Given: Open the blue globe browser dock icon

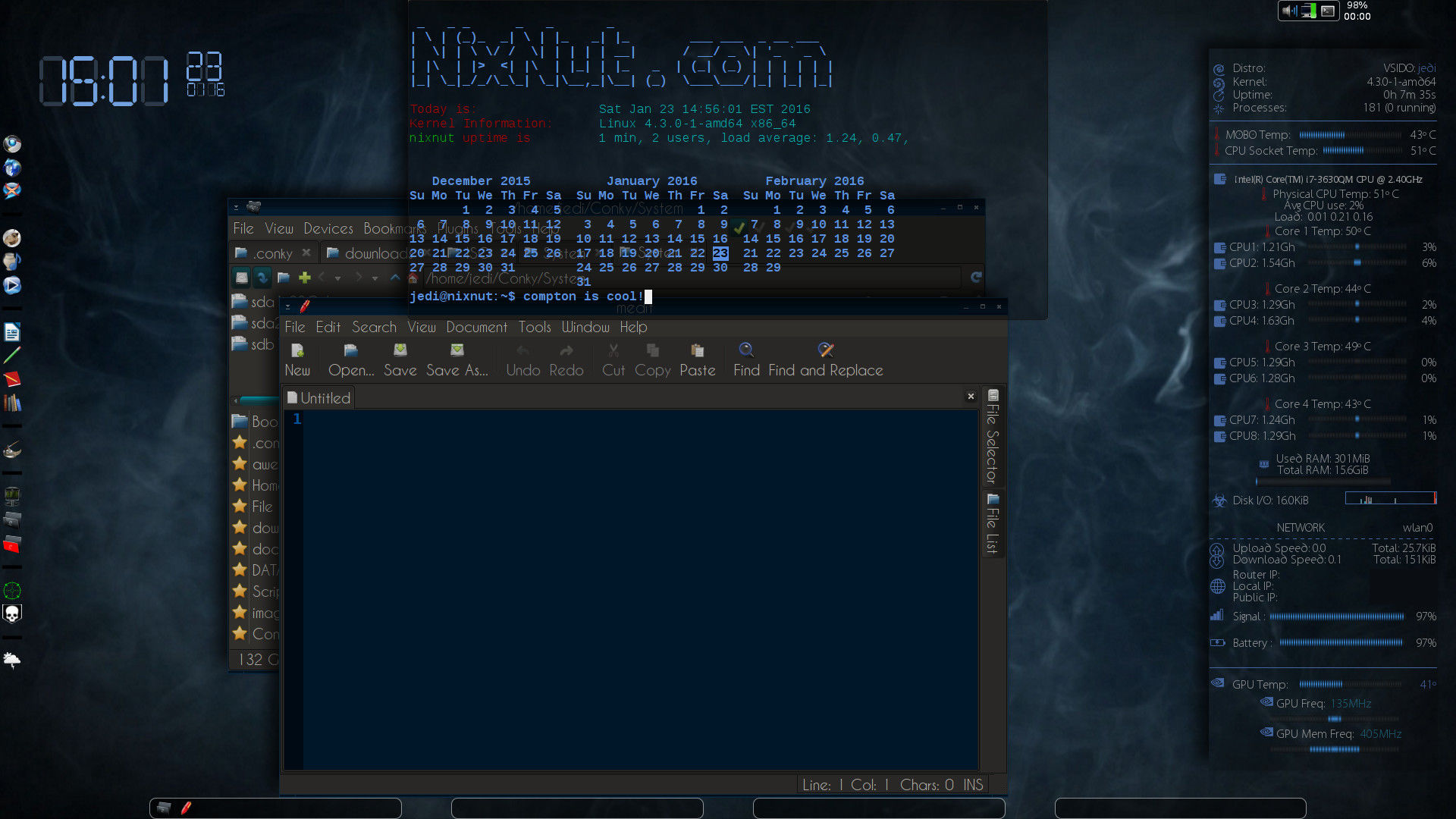Looking at the screenshot, I should [x=12, y=167].
